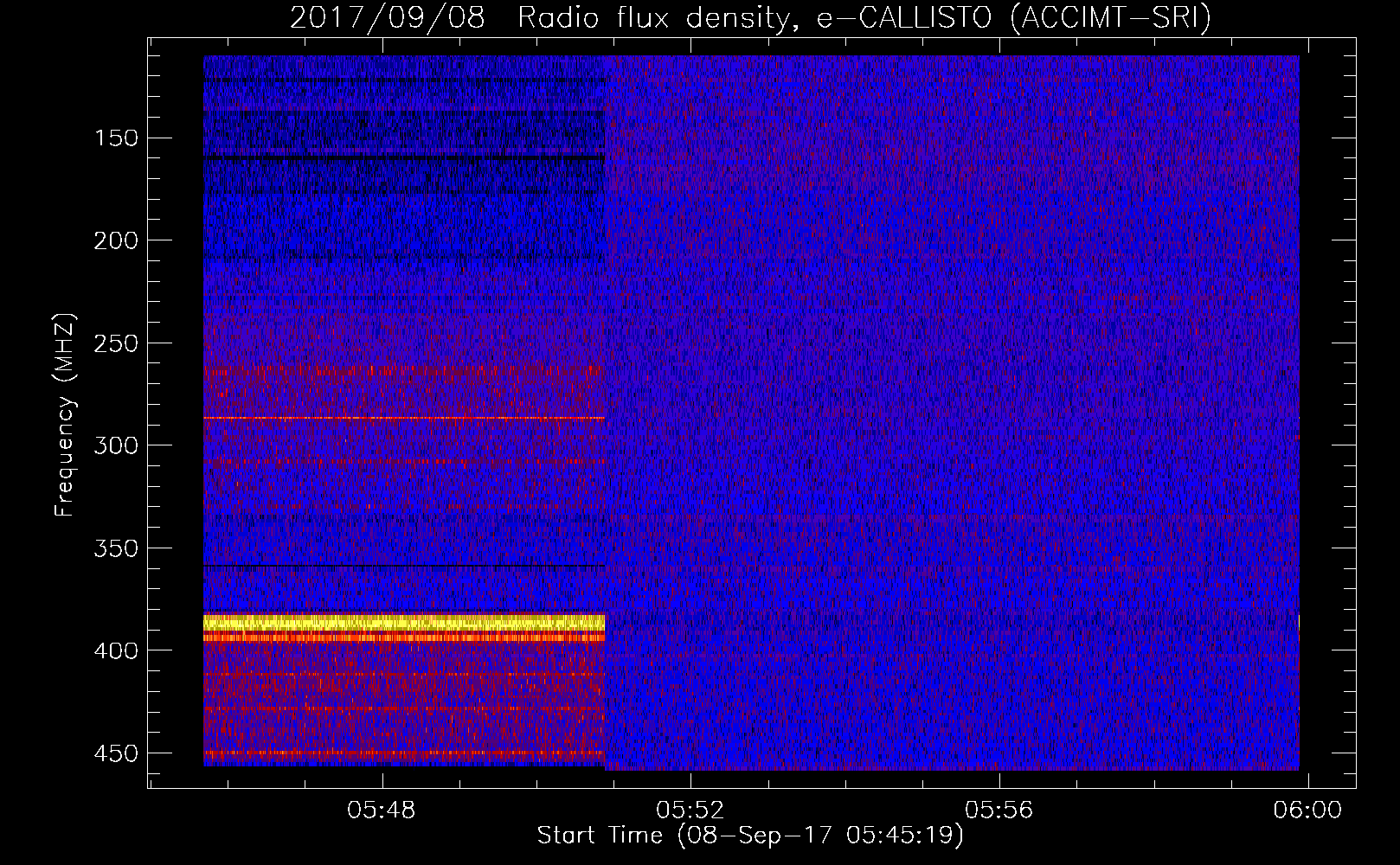This screenshot has width=1400, height=865.
Task: Click the 'Start Time (08-Sep-17 05:45:19)' label
Action: click(750, 836)
